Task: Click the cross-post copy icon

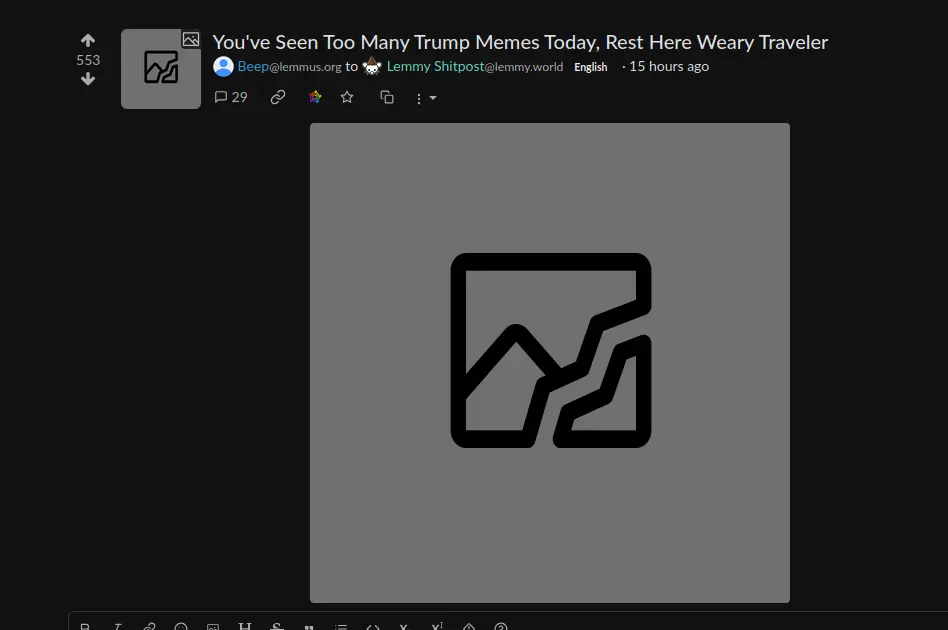Action: tap(387, 97)
